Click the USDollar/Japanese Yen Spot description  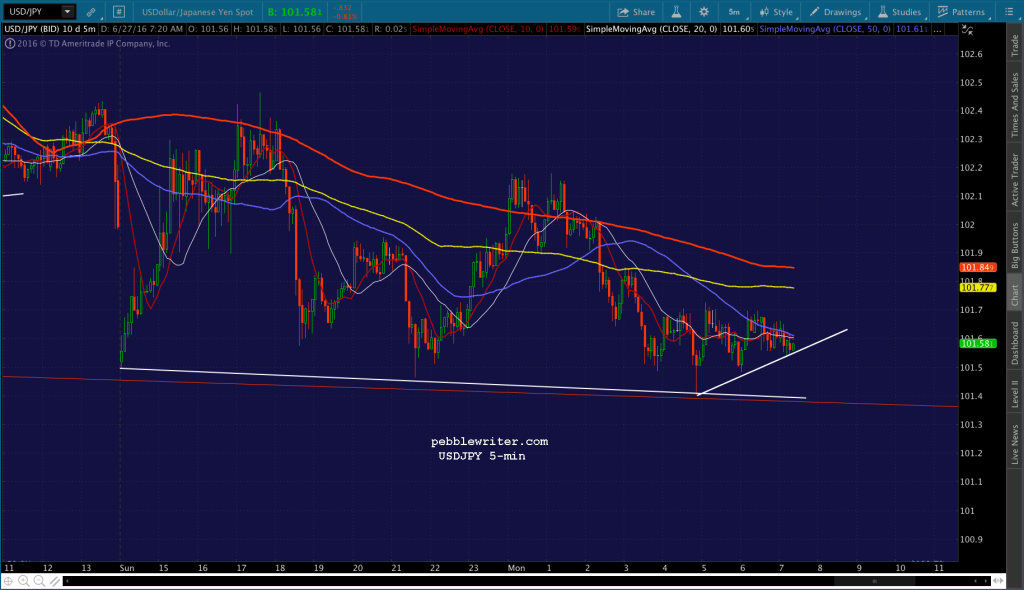click(197, 12)
